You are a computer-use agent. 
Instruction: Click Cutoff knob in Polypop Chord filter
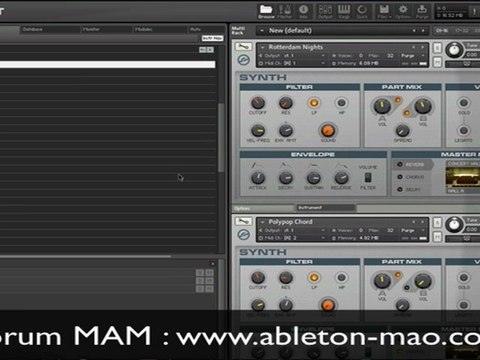(x=258, y=278)
